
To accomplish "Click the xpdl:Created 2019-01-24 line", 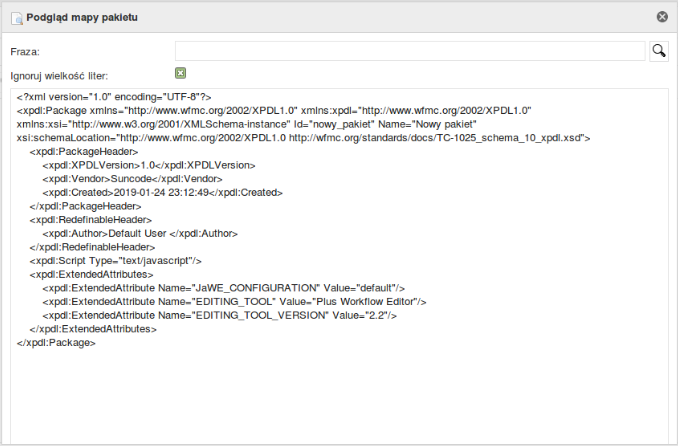I will [x=163, y=193].
